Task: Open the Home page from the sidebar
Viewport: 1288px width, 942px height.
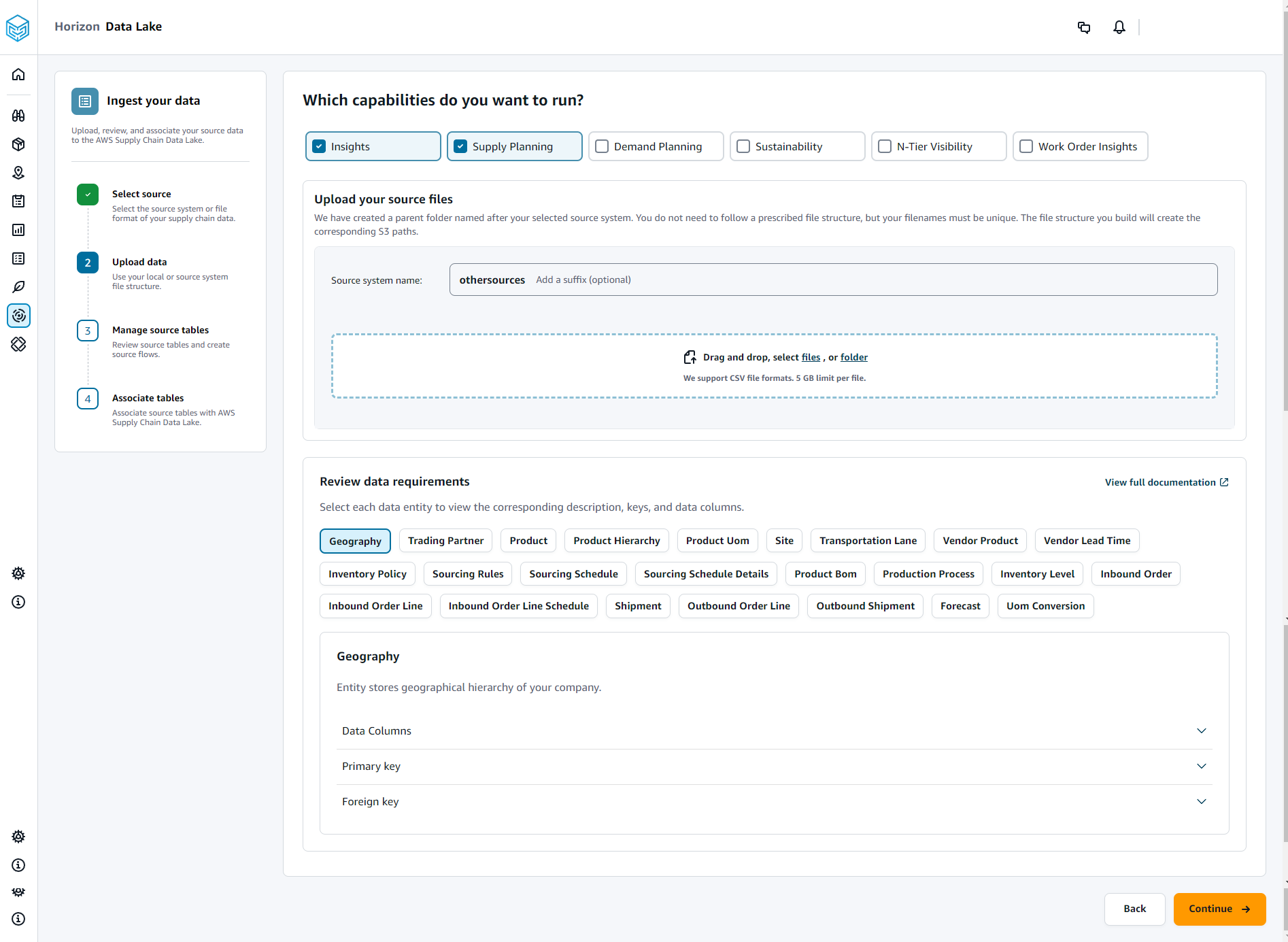Action: [18, 74]
